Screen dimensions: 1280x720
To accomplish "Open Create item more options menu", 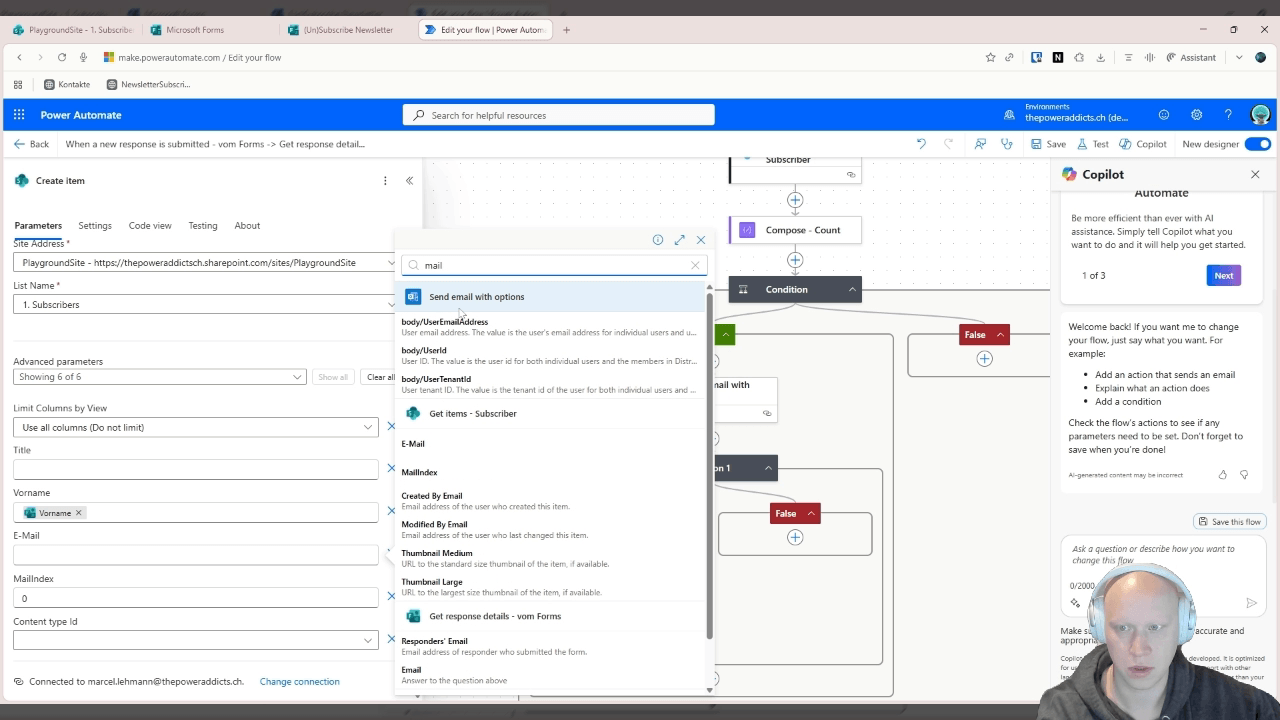I will pos(385,181).
